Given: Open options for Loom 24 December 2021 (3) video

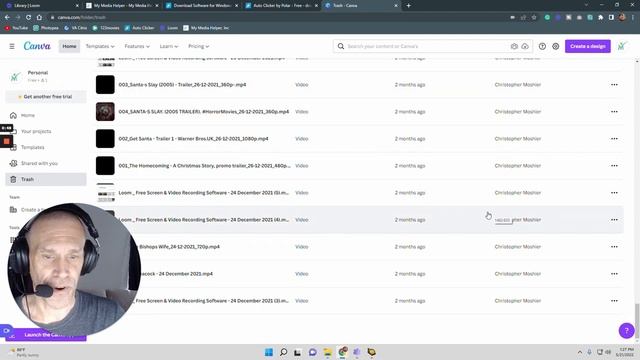Looking at the screenshot, I should pyautogui.click(x=614, y=301).
